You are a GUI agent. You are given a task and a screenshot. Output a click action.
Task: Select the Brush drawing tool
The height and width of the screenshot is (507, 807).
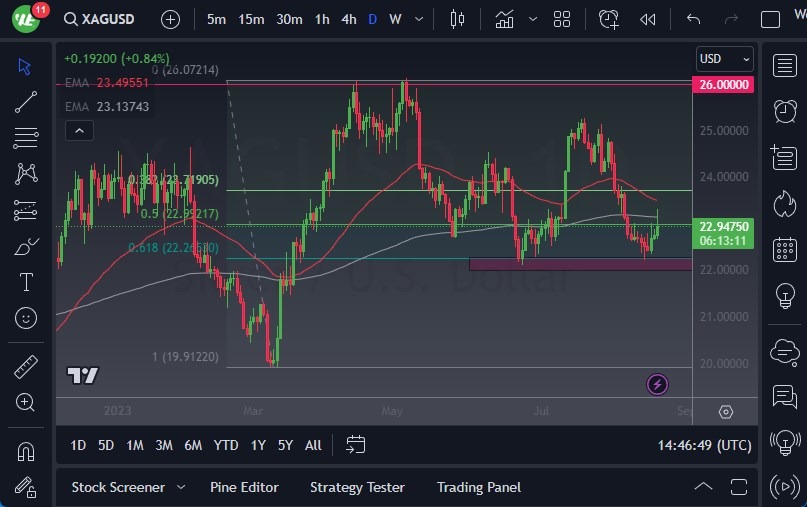point(26,246)
